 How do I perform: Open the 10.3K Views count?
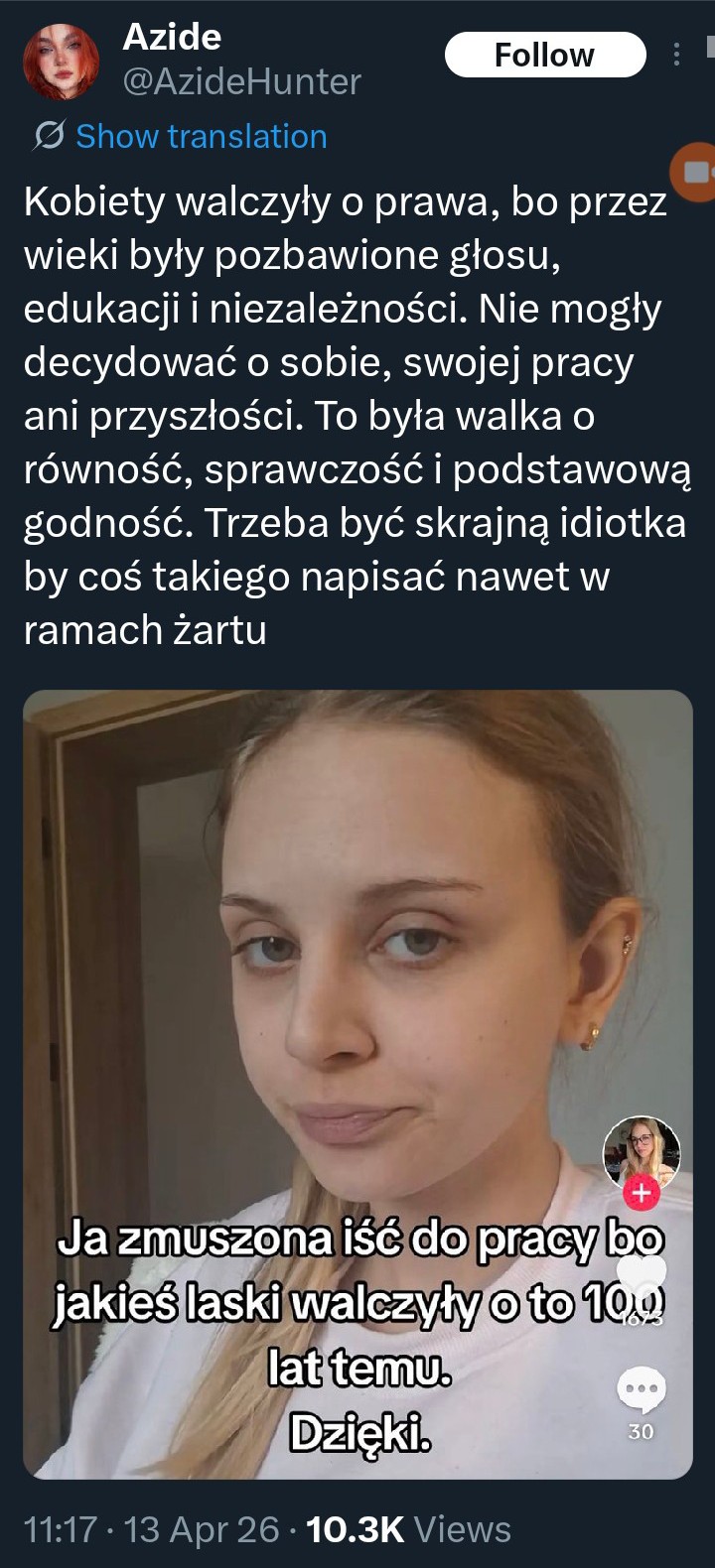point(409,1529)
